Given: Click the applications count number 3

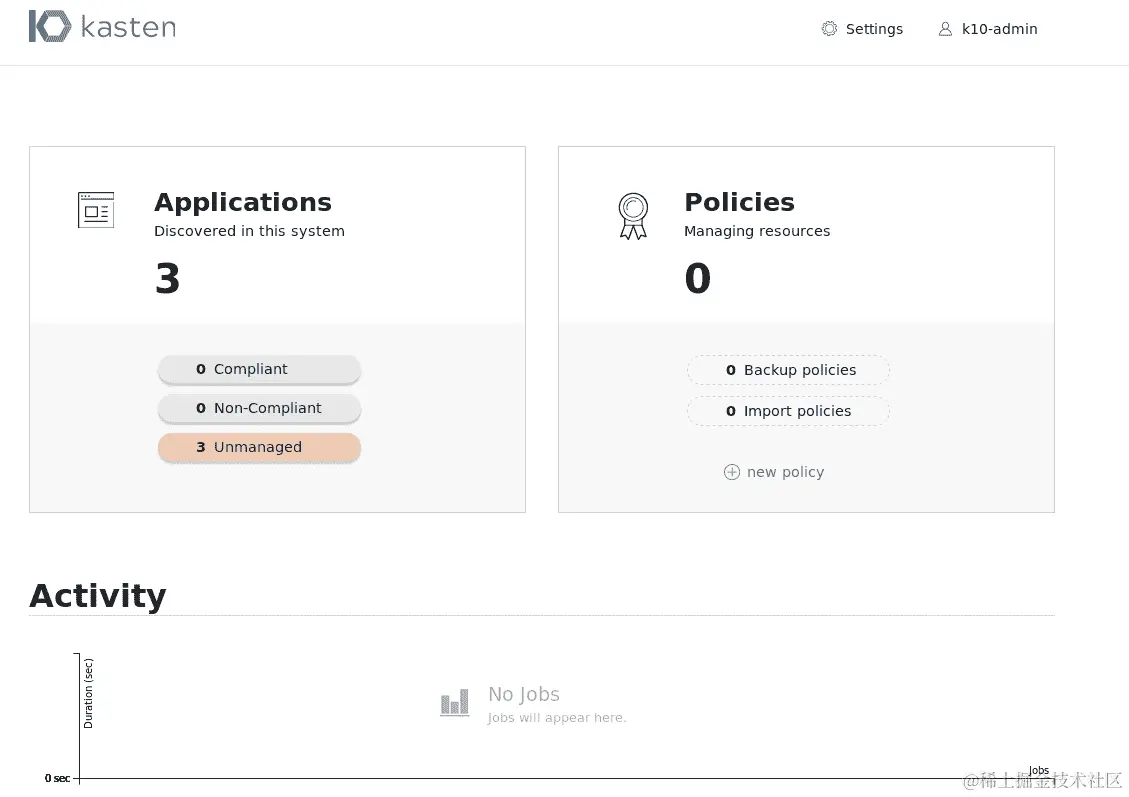Looking at the screenshot, I should (x=167, y=279).
